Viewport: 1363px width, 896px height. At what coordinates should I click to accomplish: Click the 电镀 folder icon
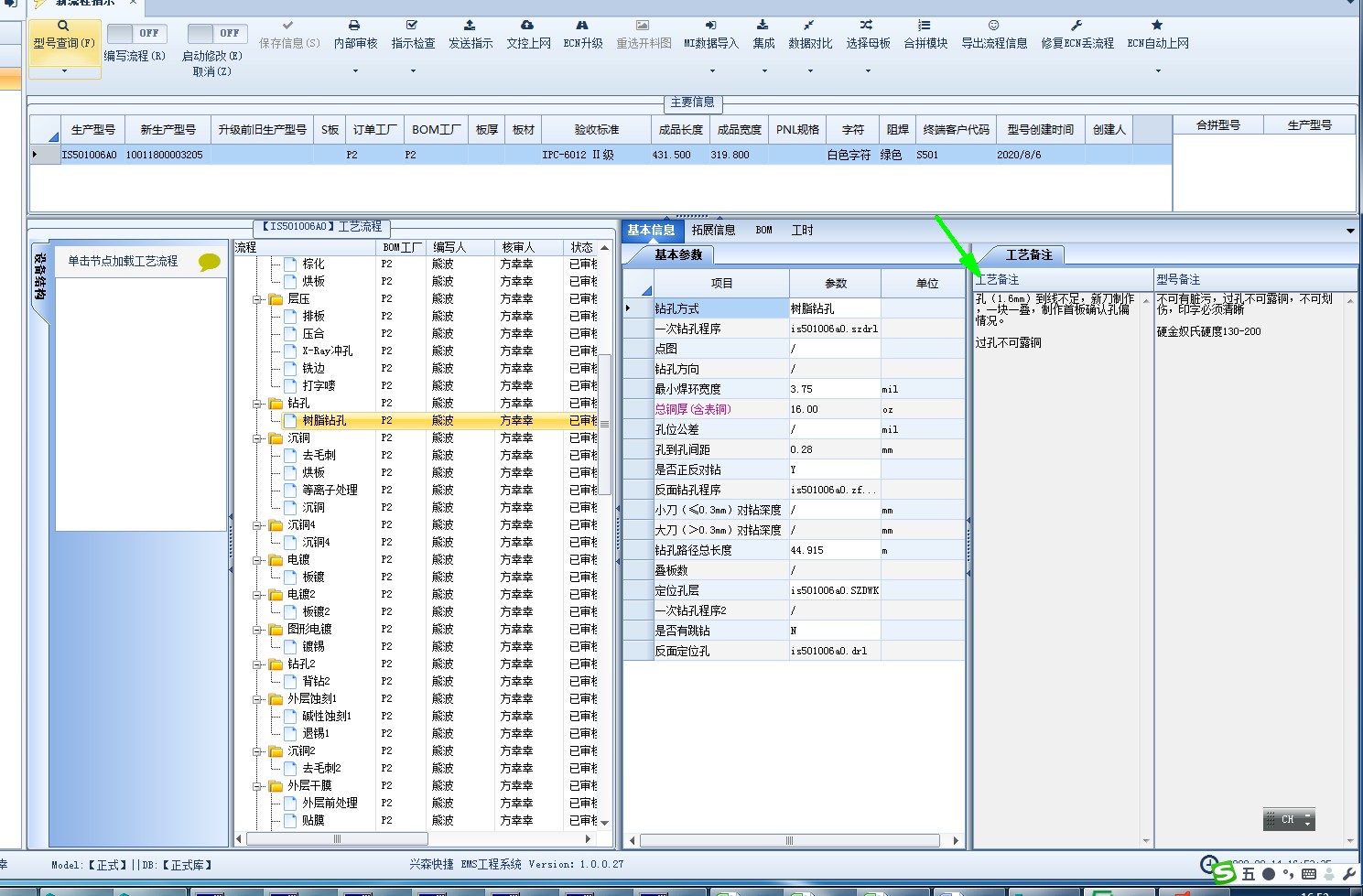point(276,560)
